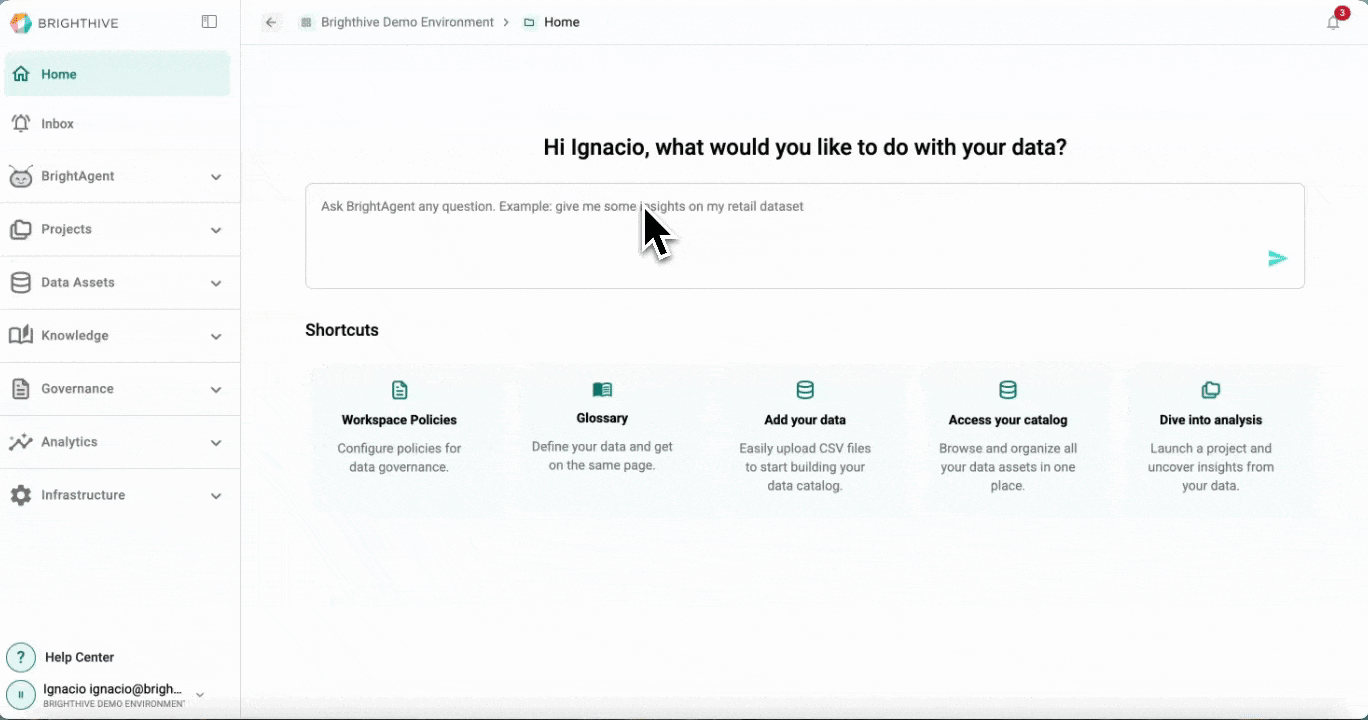
Task: Send the prompt with paper-plane icon
Action: click(1277, 259)
